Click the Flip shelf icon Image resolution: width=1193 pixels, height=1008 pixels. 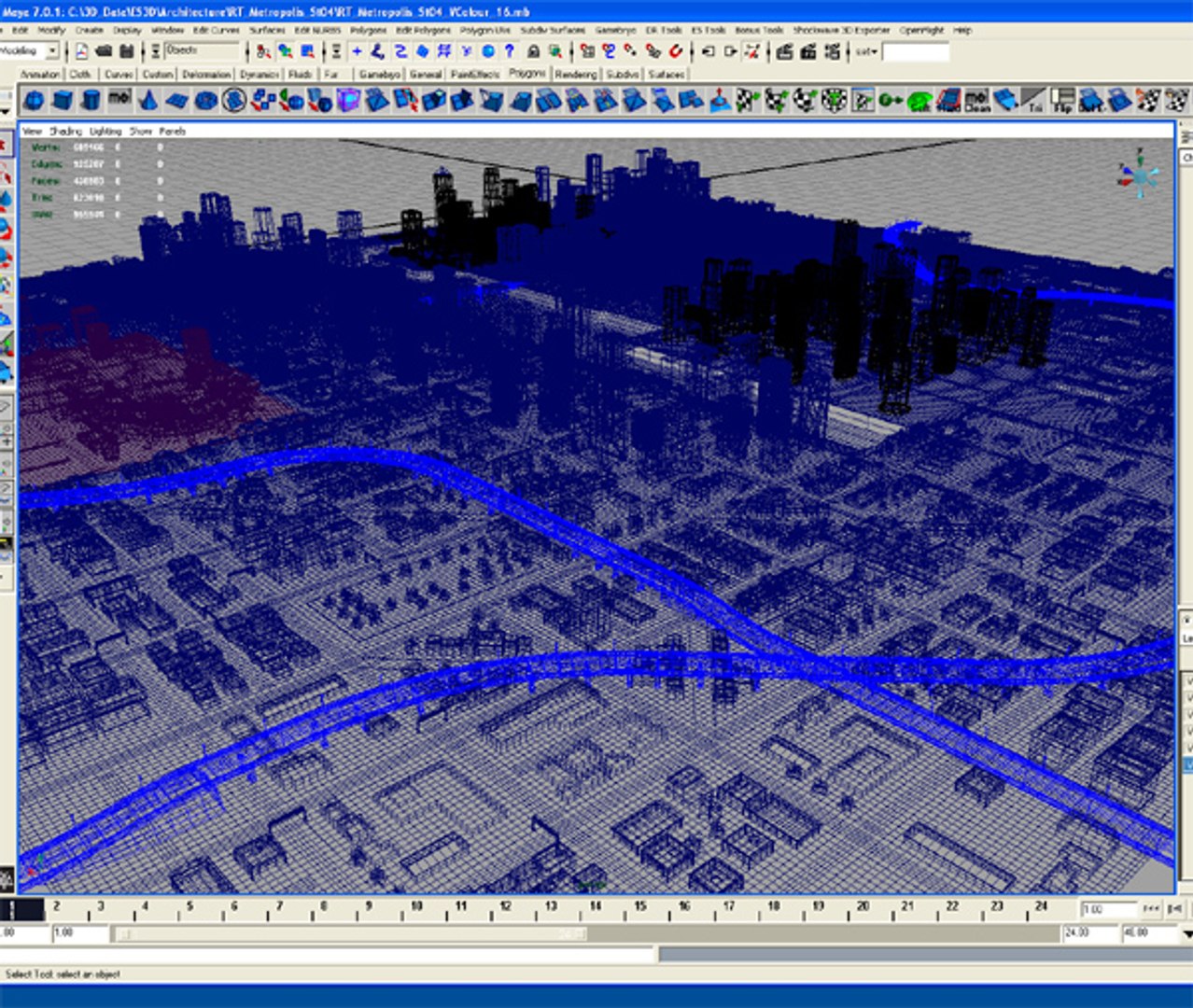click(x=1064, y=100)
